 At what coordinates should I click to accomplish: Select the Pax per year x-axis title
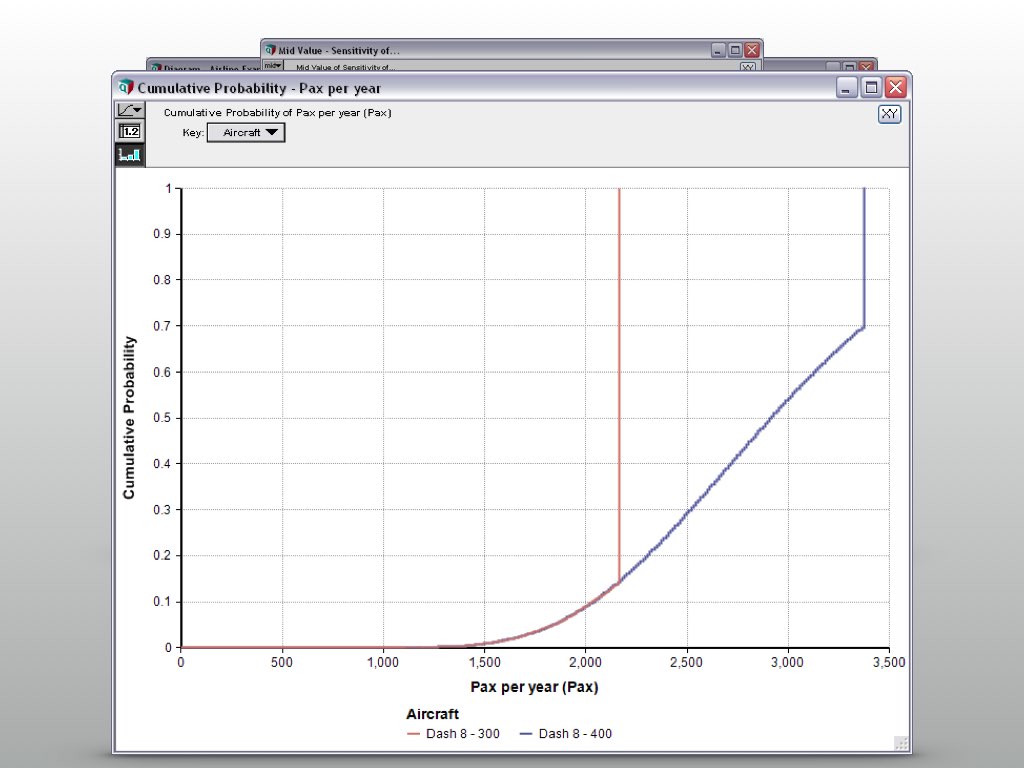point(534,687)
